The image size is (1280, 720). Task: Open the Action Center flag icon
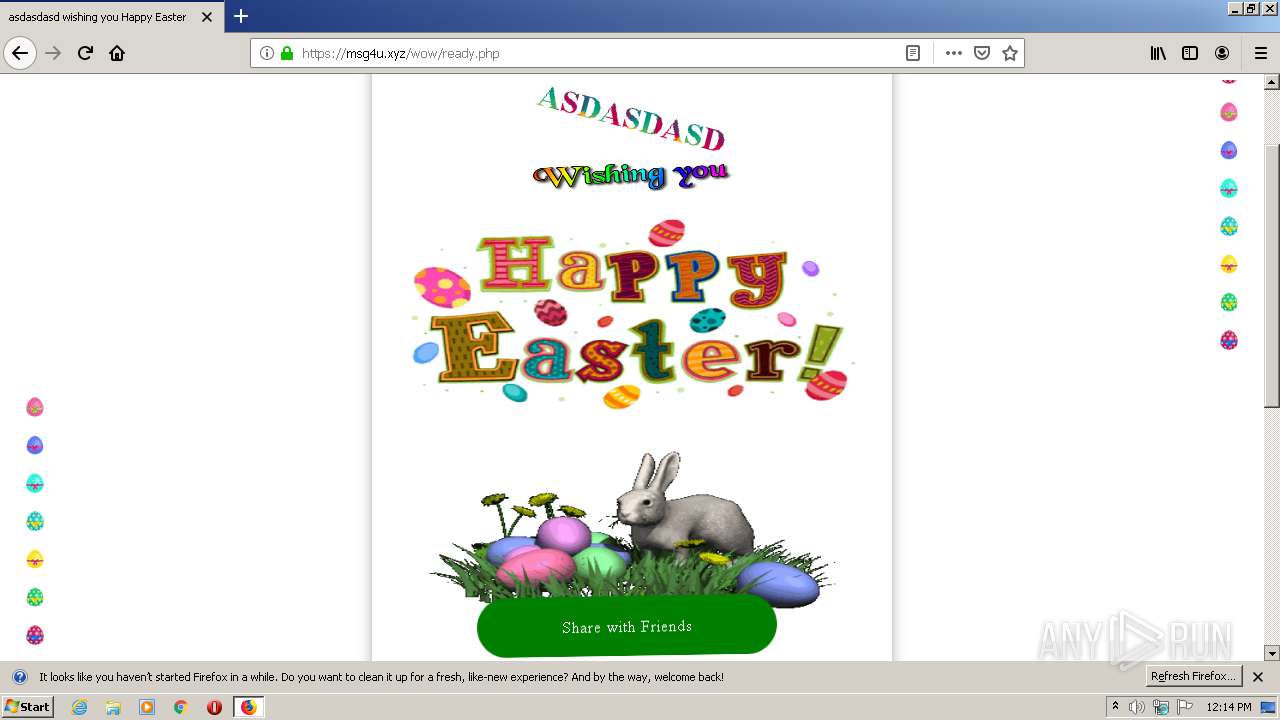(x=1186, y=707)
